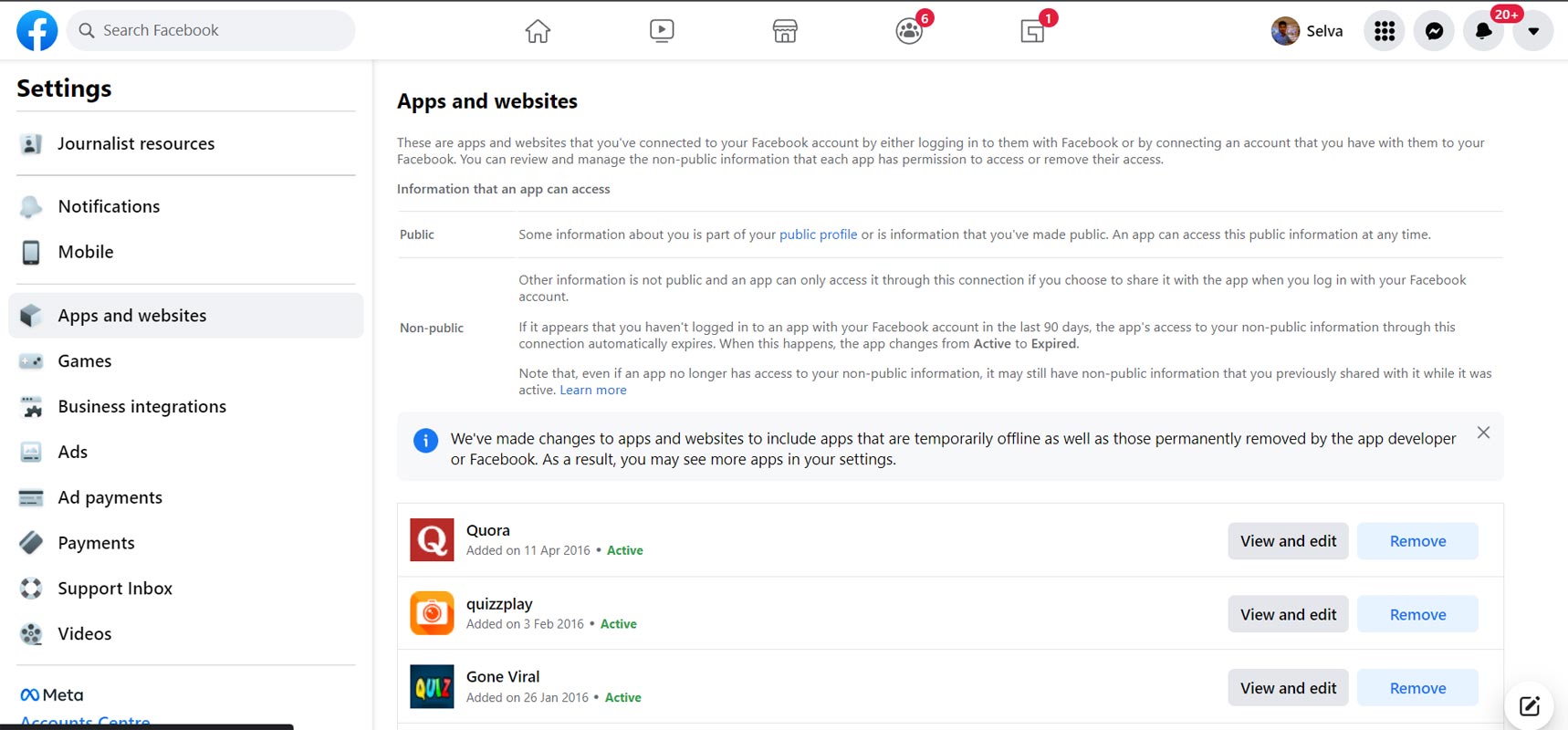Open the Watch video icon
1568x730 pixels.
pyautogui.click(x=662, y=31)
